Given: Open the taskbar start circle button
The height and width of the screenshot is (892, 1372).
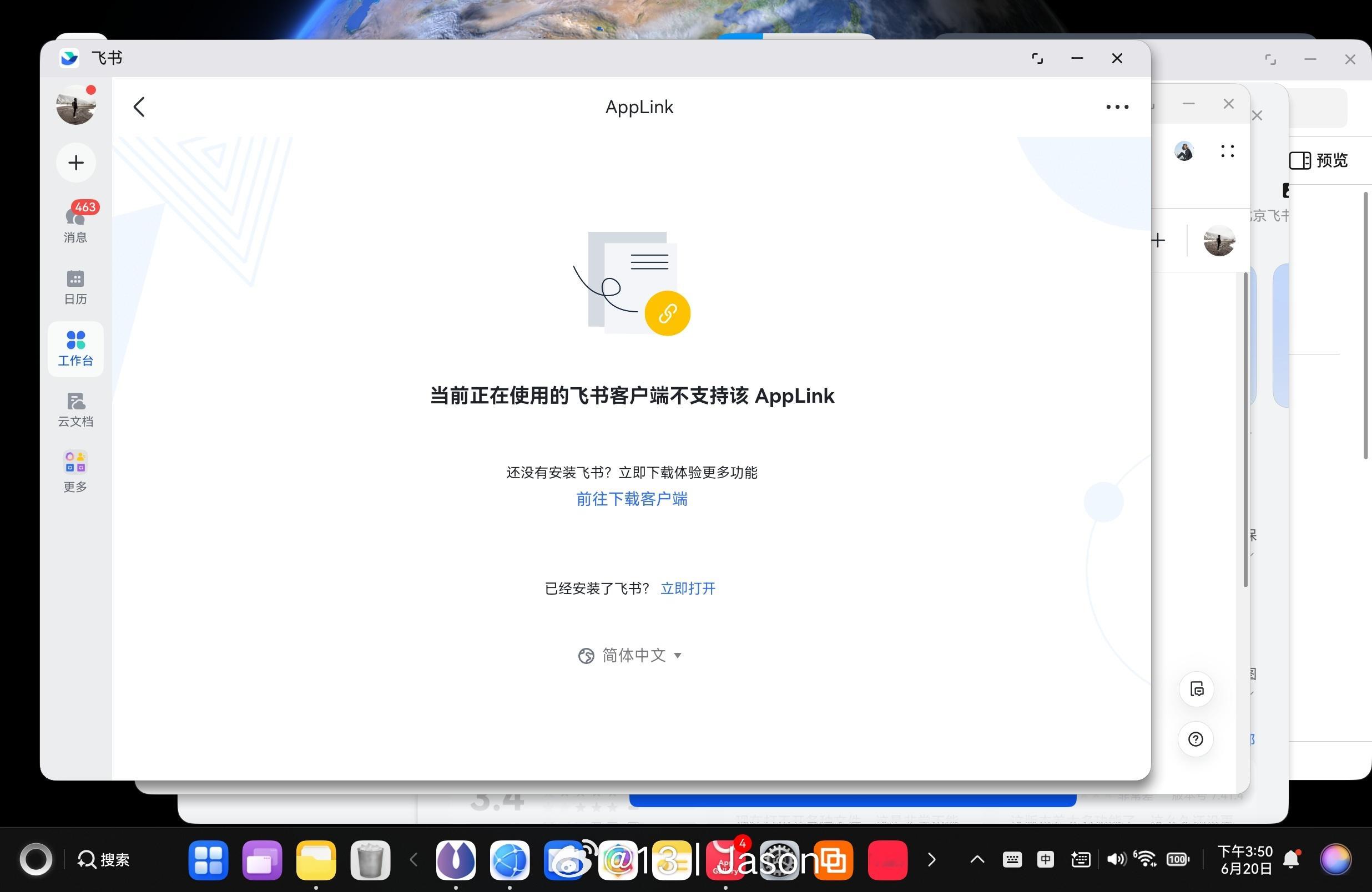Looking at the screenshot, I should click(36, 860).
